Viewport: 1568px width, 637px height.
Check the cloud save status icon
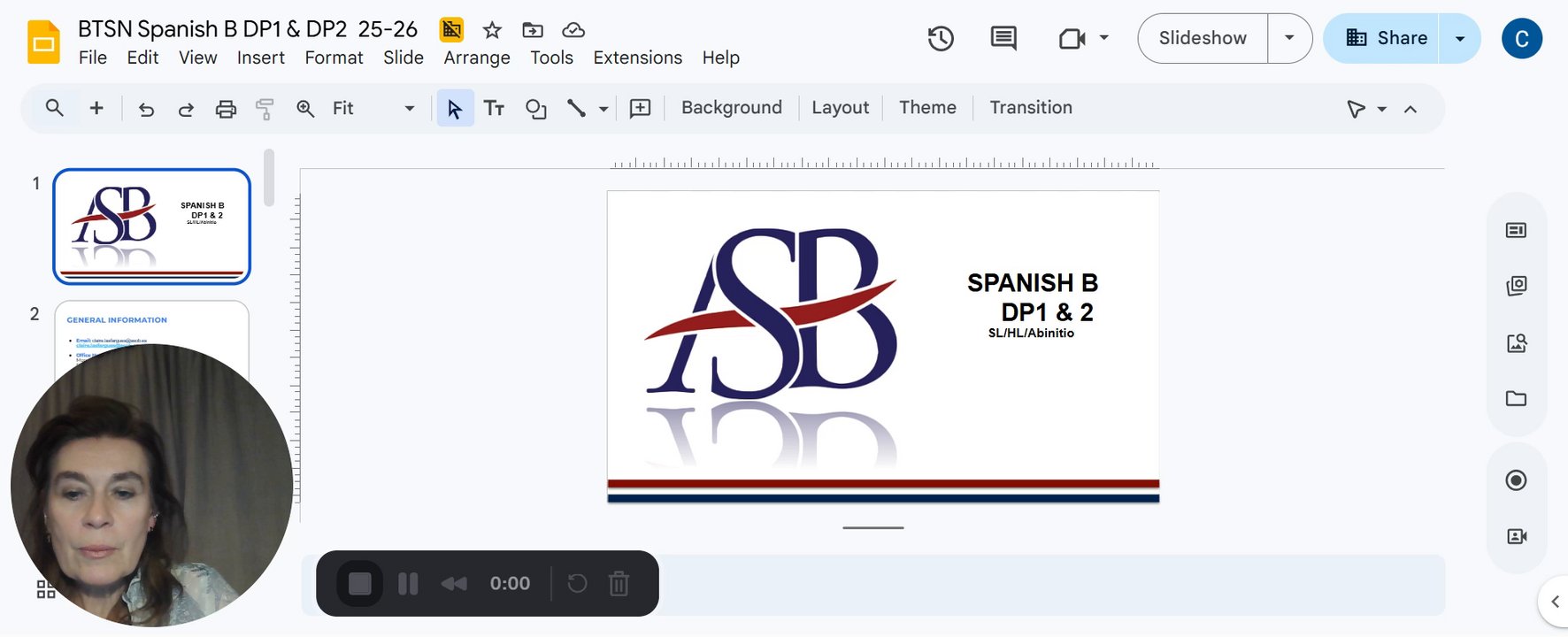point(573,30)
